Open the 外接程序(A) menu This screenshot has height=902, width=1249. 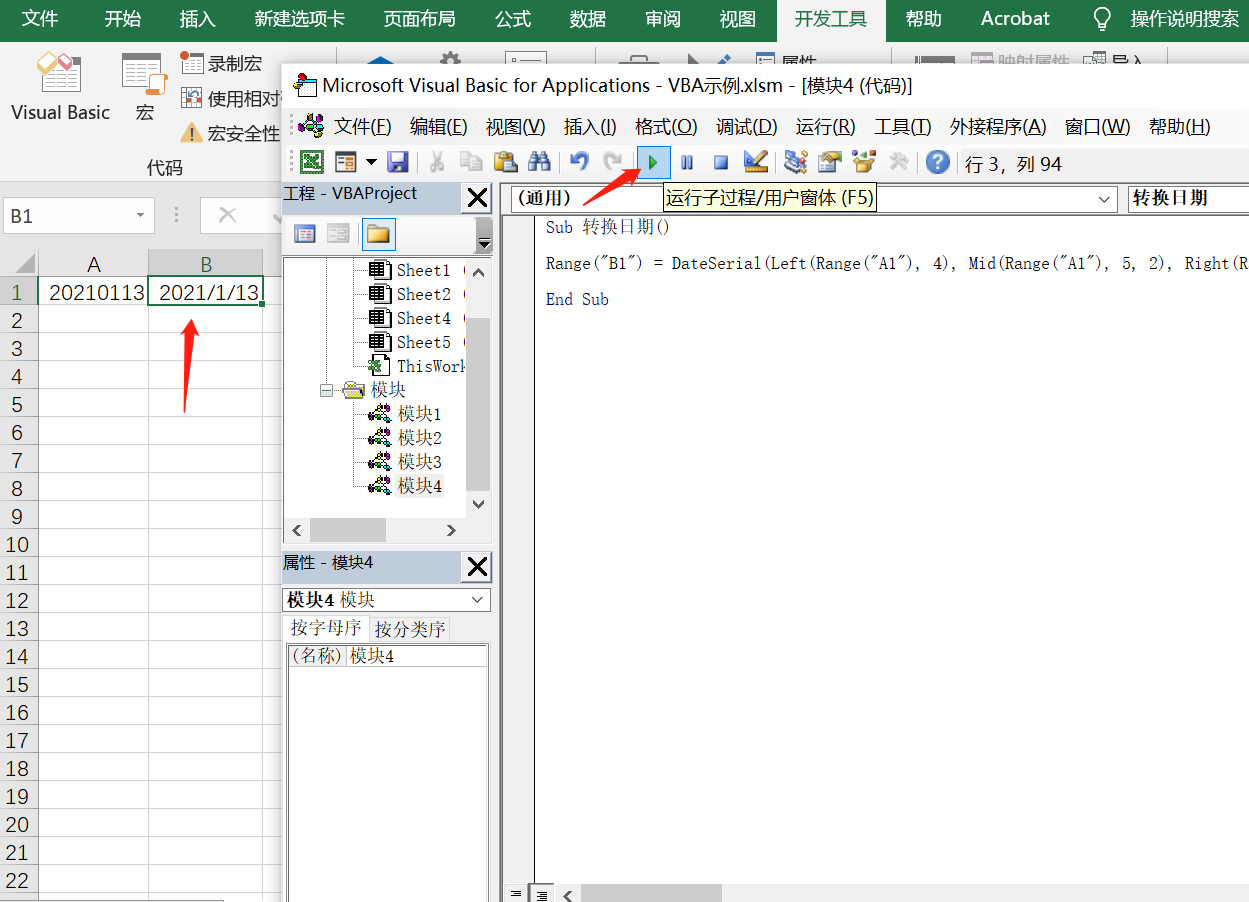click(997, 127)
